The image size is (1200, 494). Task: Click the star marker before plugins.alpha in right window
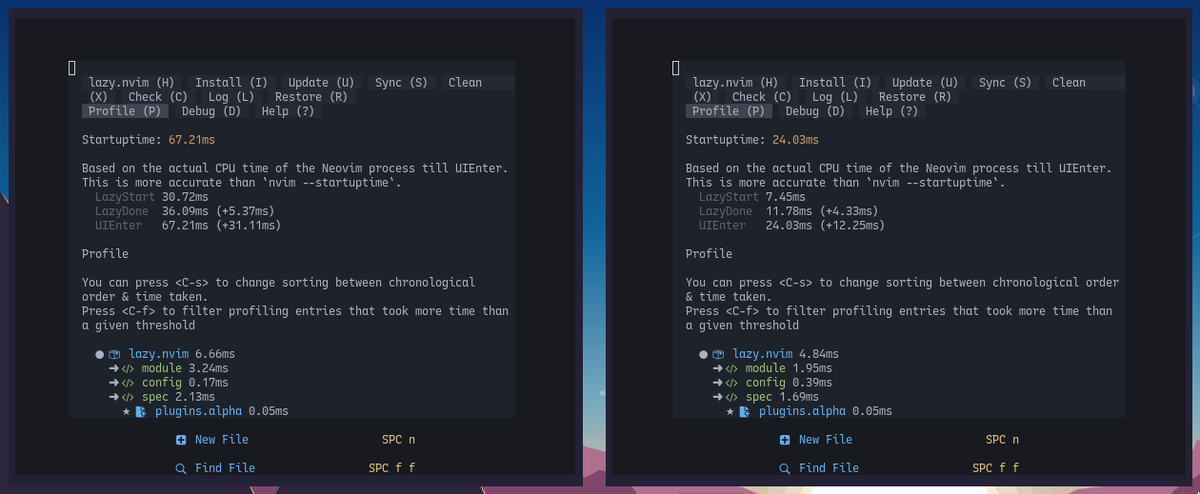[731, 411]
